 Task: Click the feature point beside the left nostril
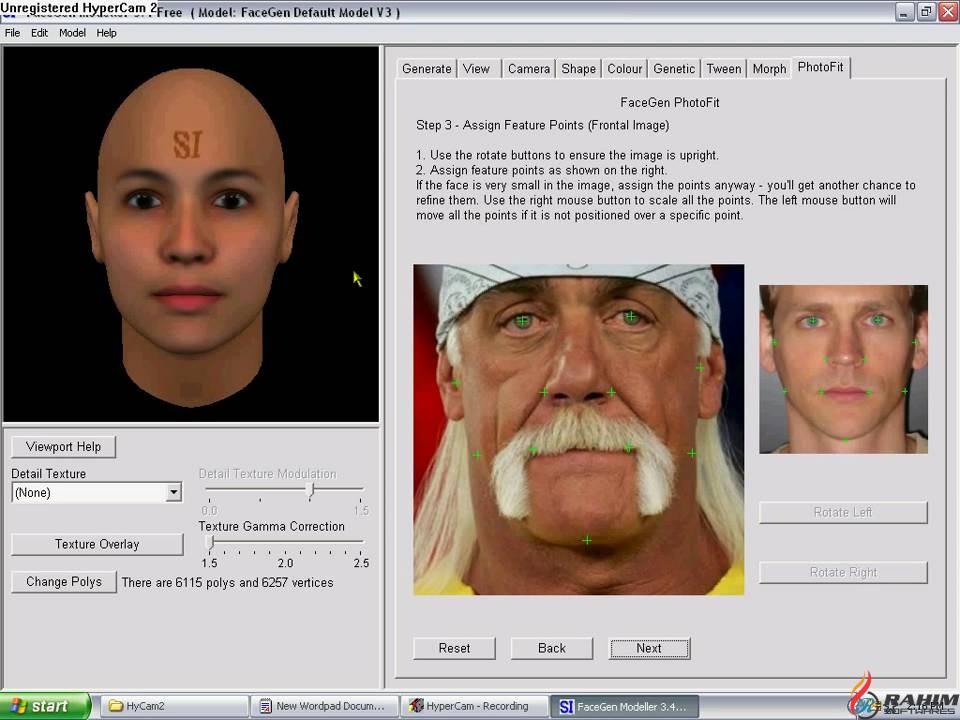click(545, 392)
